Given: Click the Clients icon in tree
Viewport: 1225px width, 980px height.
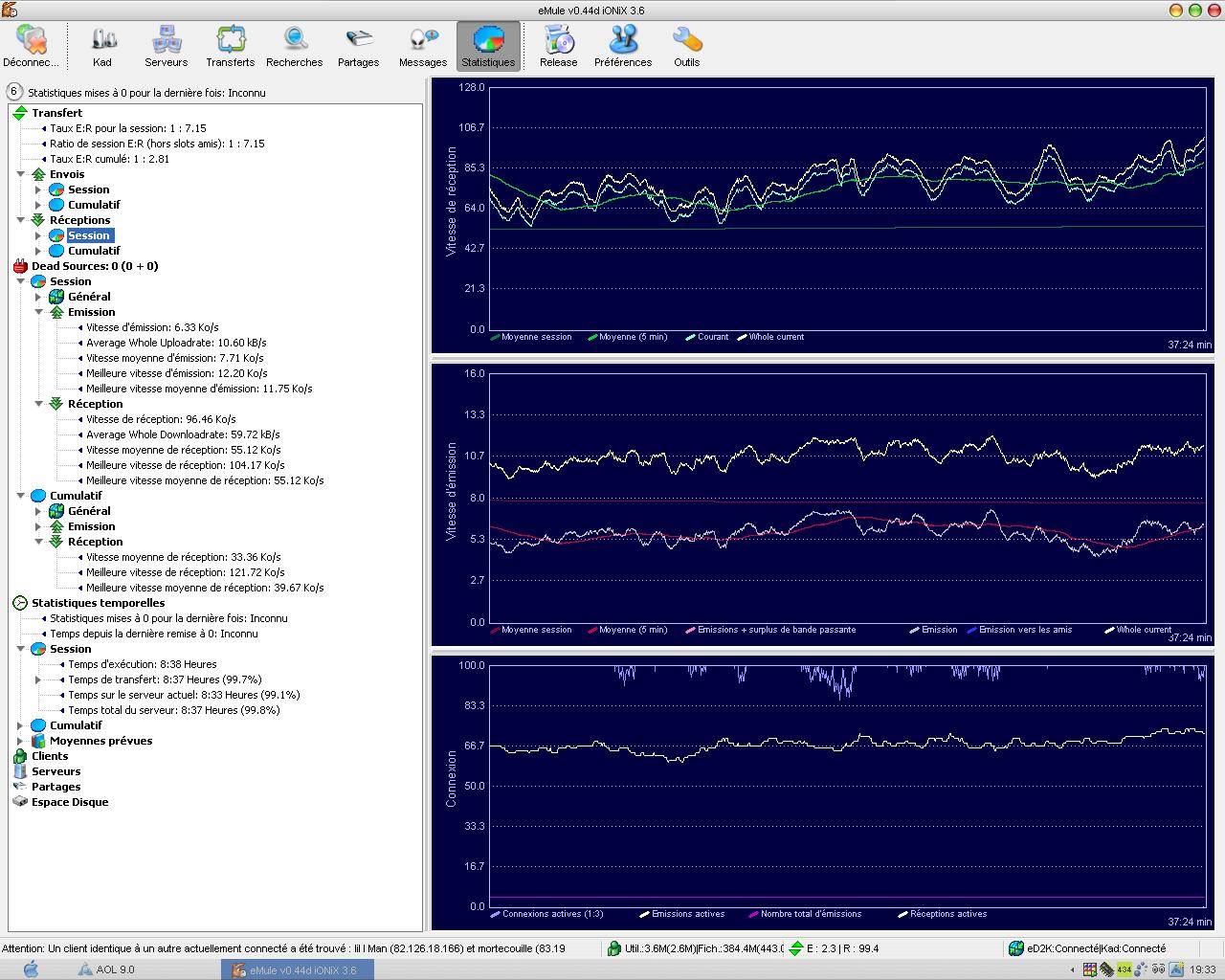Looking at the screenshot, I should coord(21,756).
